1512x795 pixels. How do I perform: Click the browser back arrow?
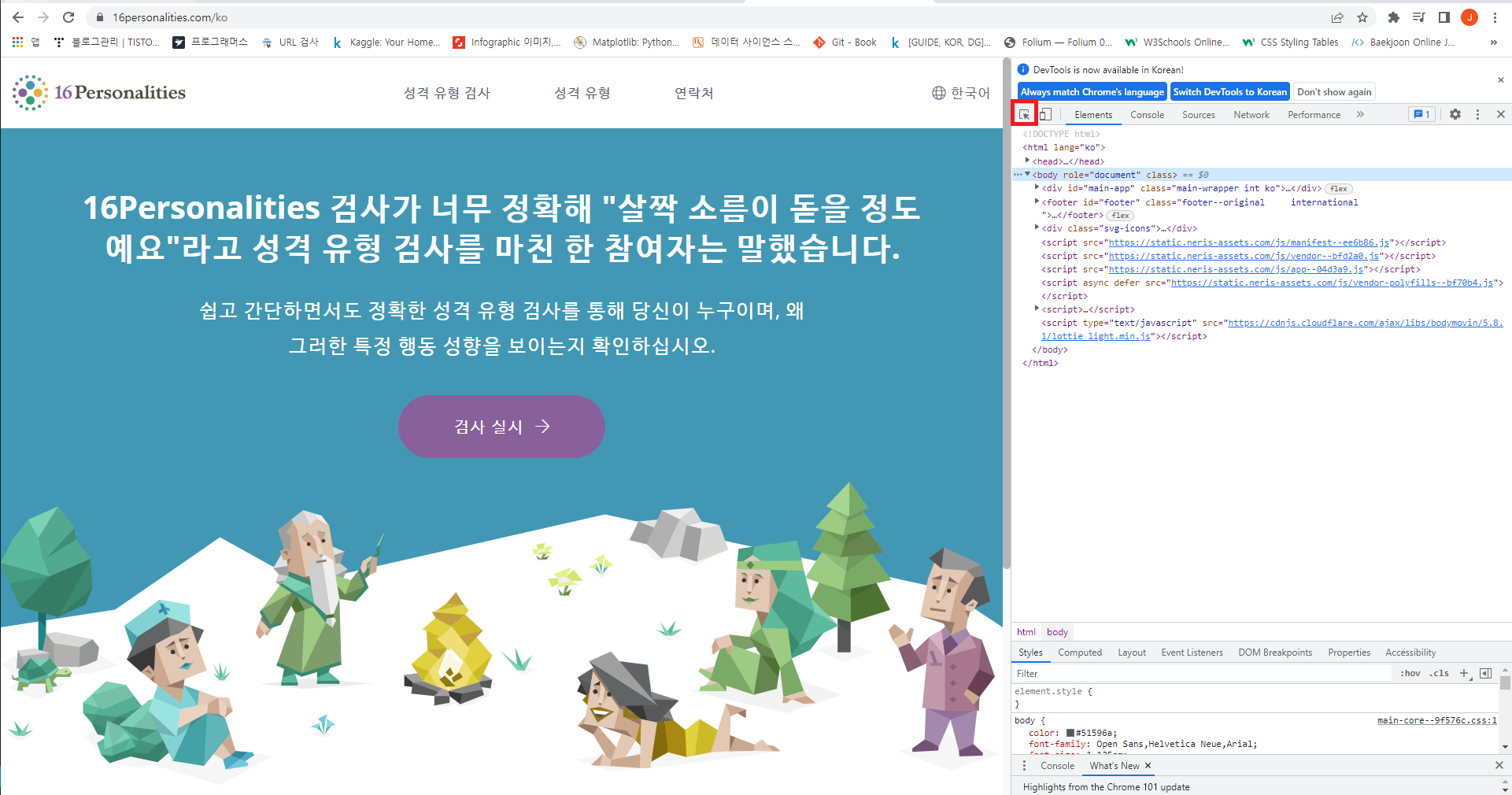click(x=18, y=17)
